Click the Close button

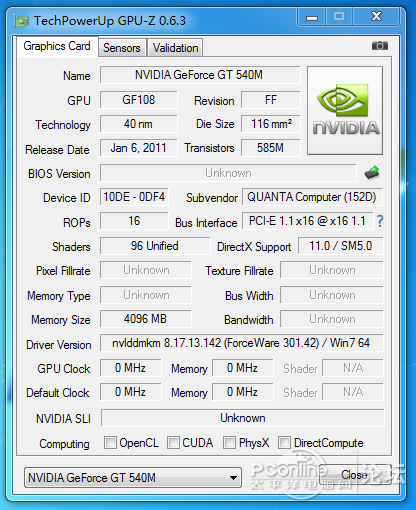[x=355, y=475]
